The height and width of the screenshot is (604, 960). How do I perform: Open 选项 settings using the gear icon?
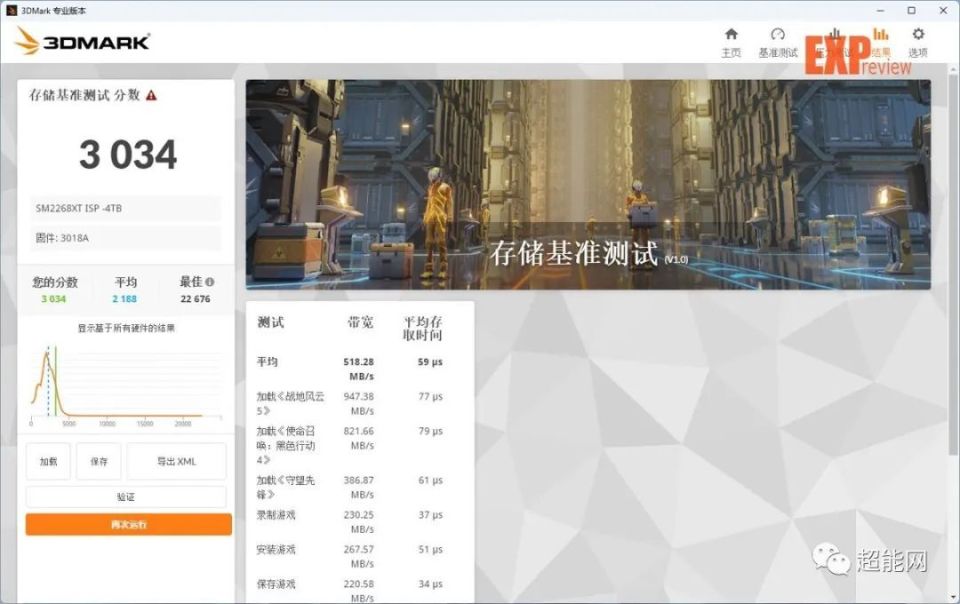point(919,33)
